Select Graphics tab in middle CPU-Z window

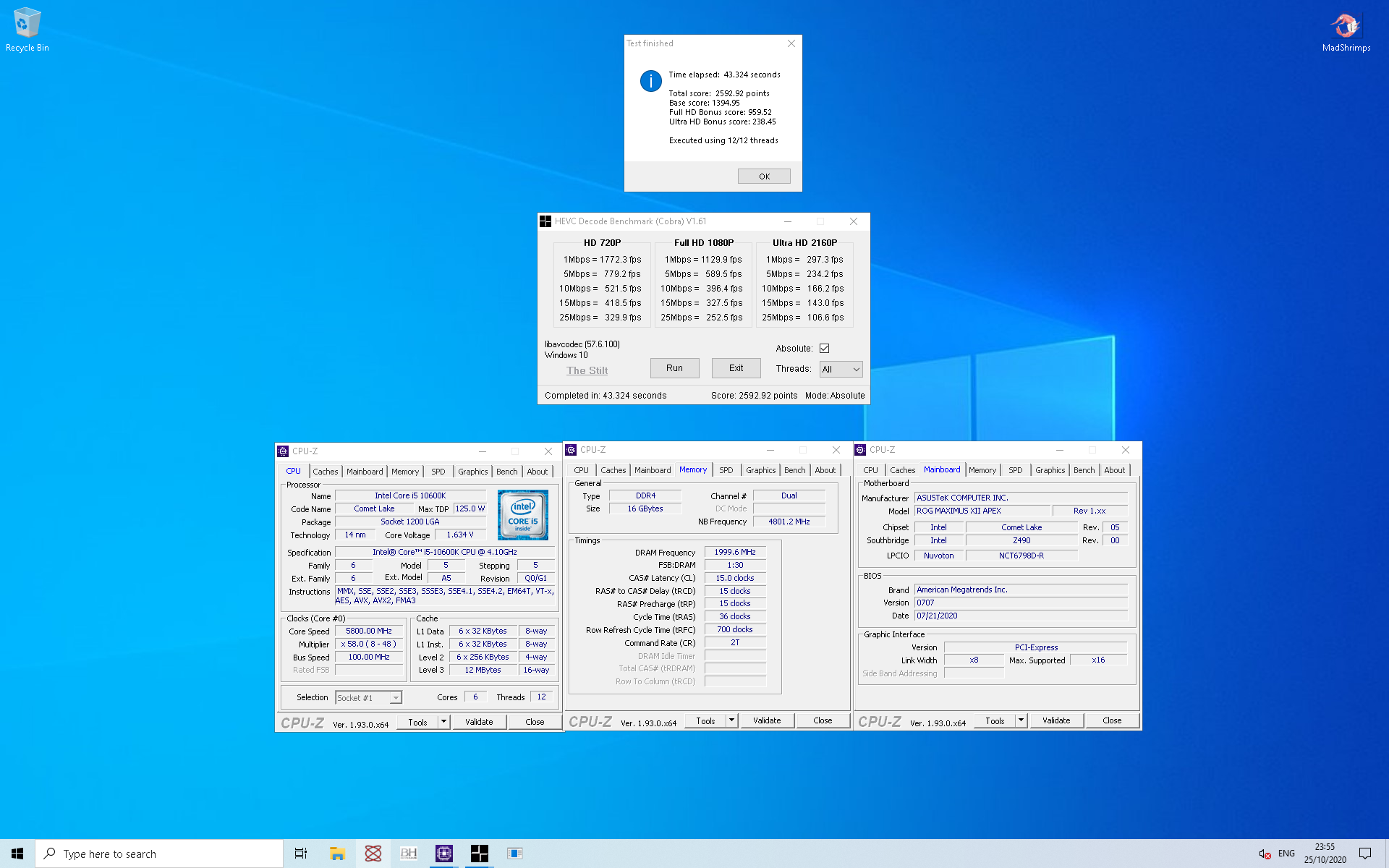[761, 470]
